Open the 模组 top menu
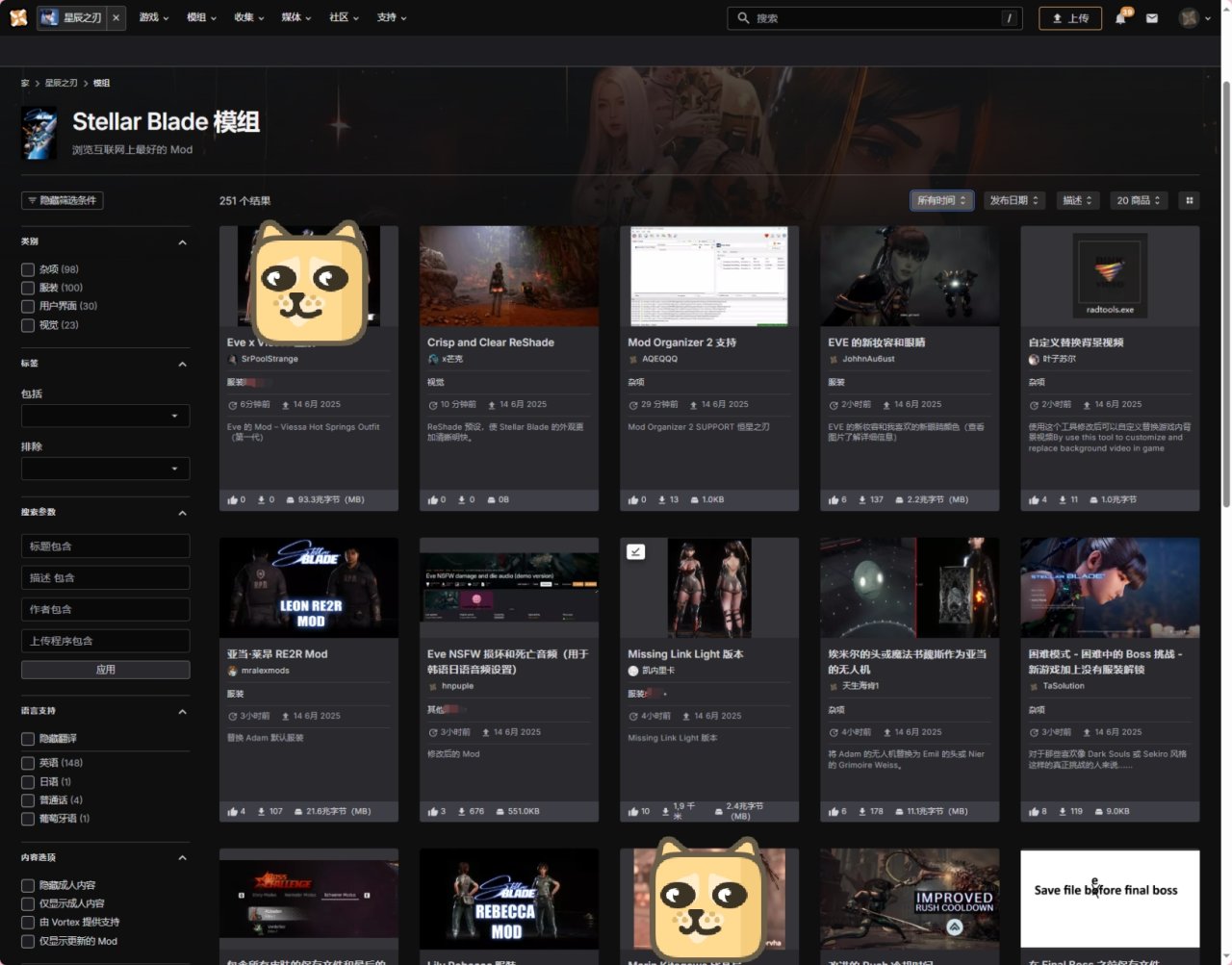 [201, 17]
